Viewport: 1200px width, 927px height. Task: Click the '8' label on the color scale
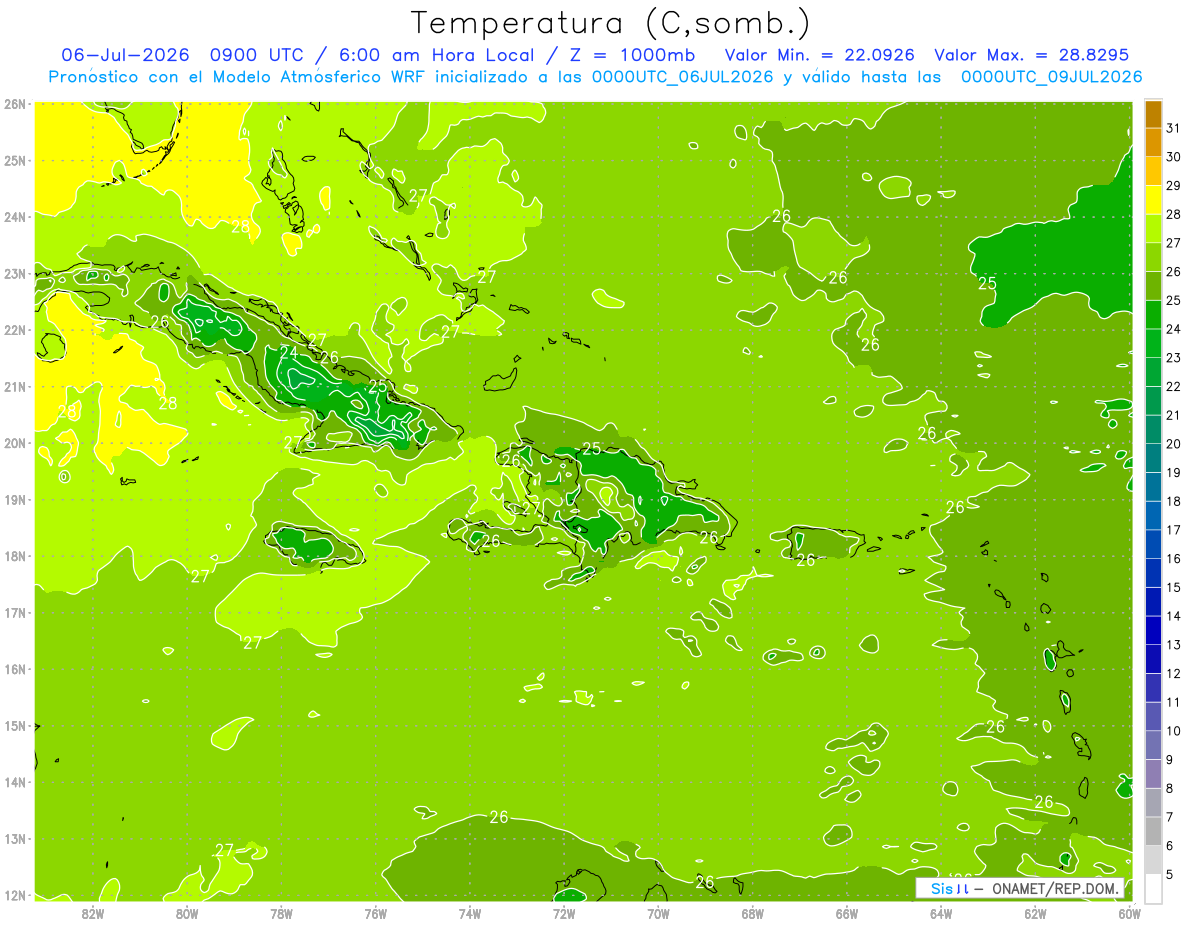pyautogui.click(x=1171, y=788)
